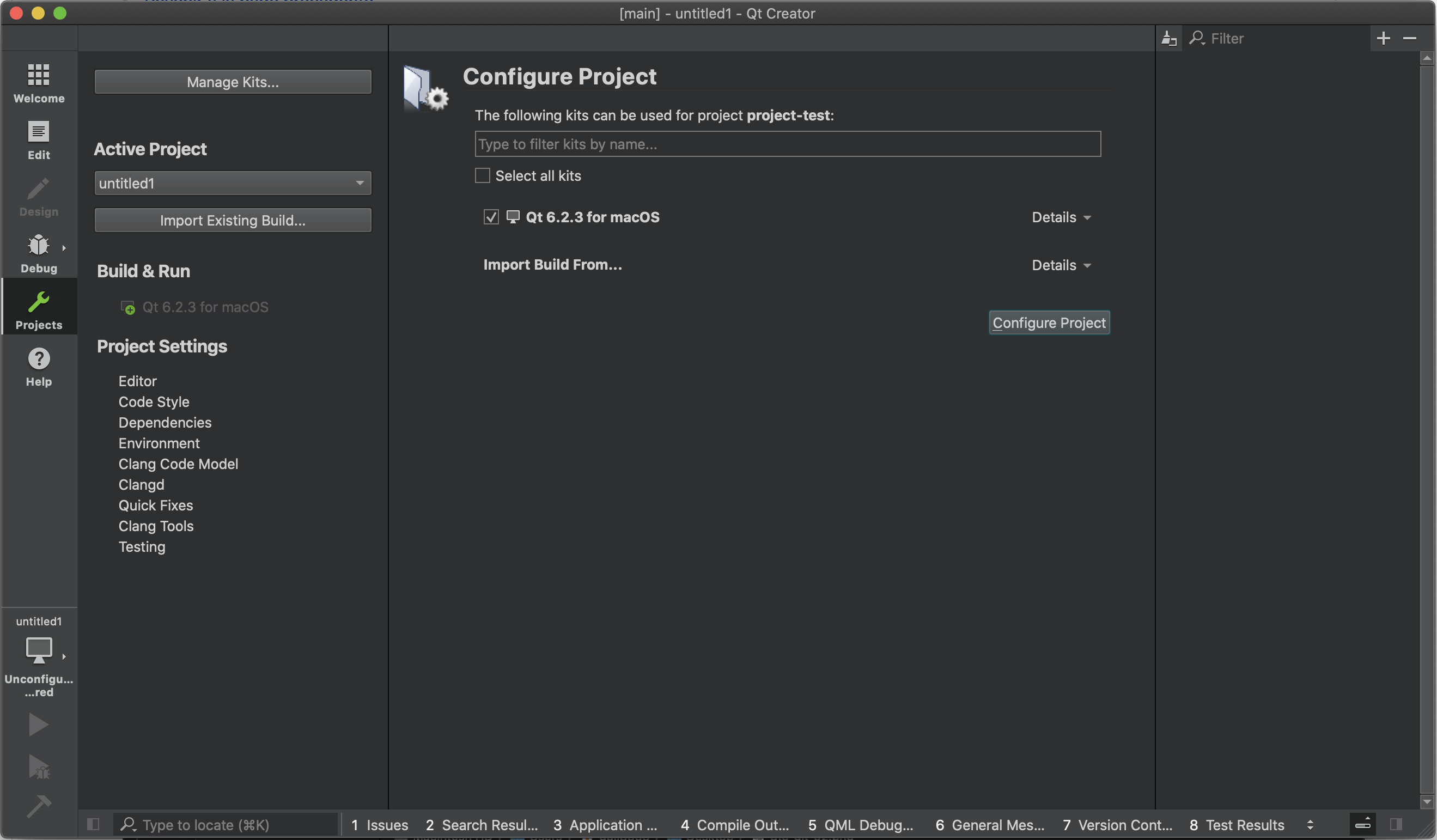Click the Configure Project button

(1048, 322)
